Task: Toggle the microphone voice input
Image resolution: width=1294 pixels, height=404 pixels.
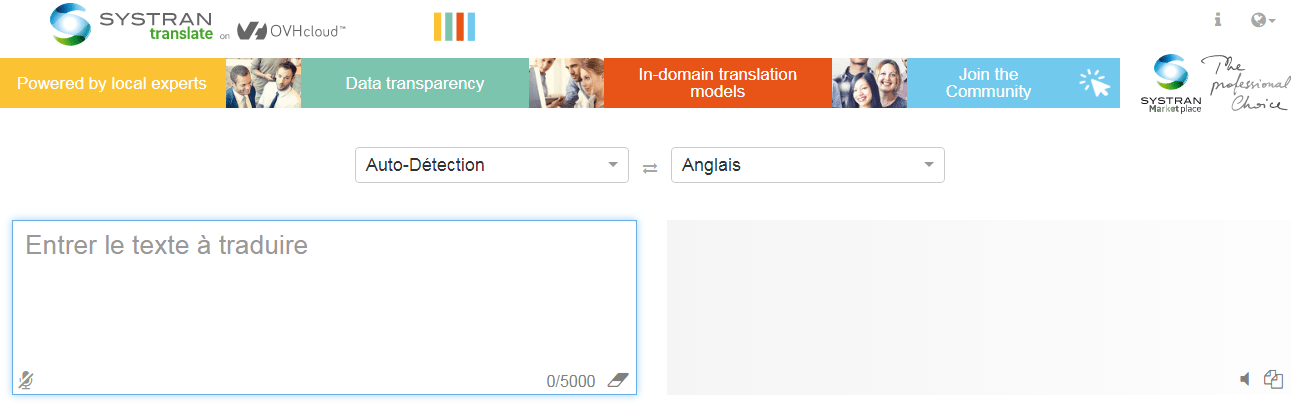Action: [x=26, y=380]
